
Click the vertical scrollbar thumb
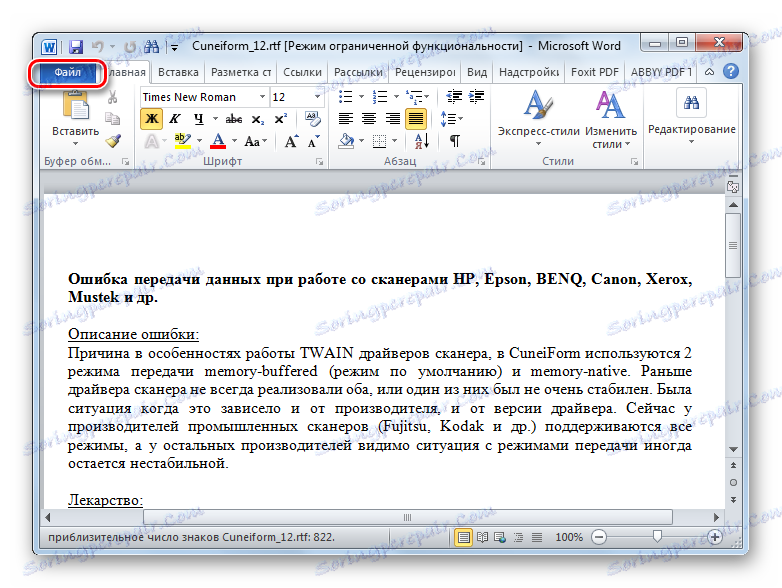point(733,245)
